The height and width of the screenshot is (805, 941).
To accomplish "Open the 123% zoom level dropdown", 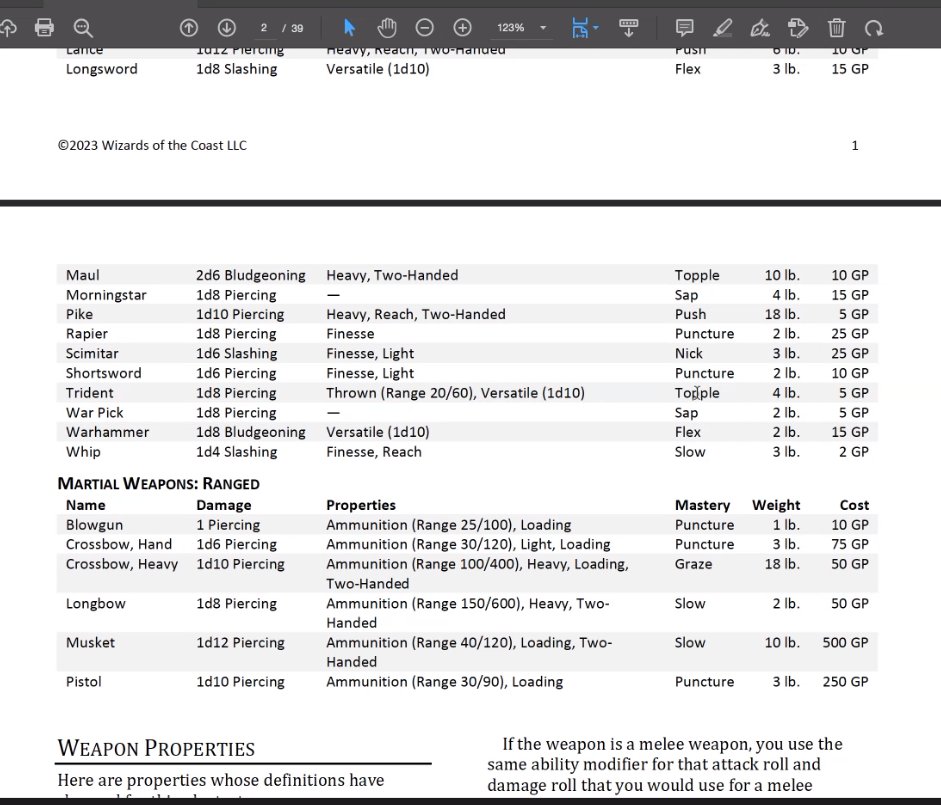I will 522,28.
